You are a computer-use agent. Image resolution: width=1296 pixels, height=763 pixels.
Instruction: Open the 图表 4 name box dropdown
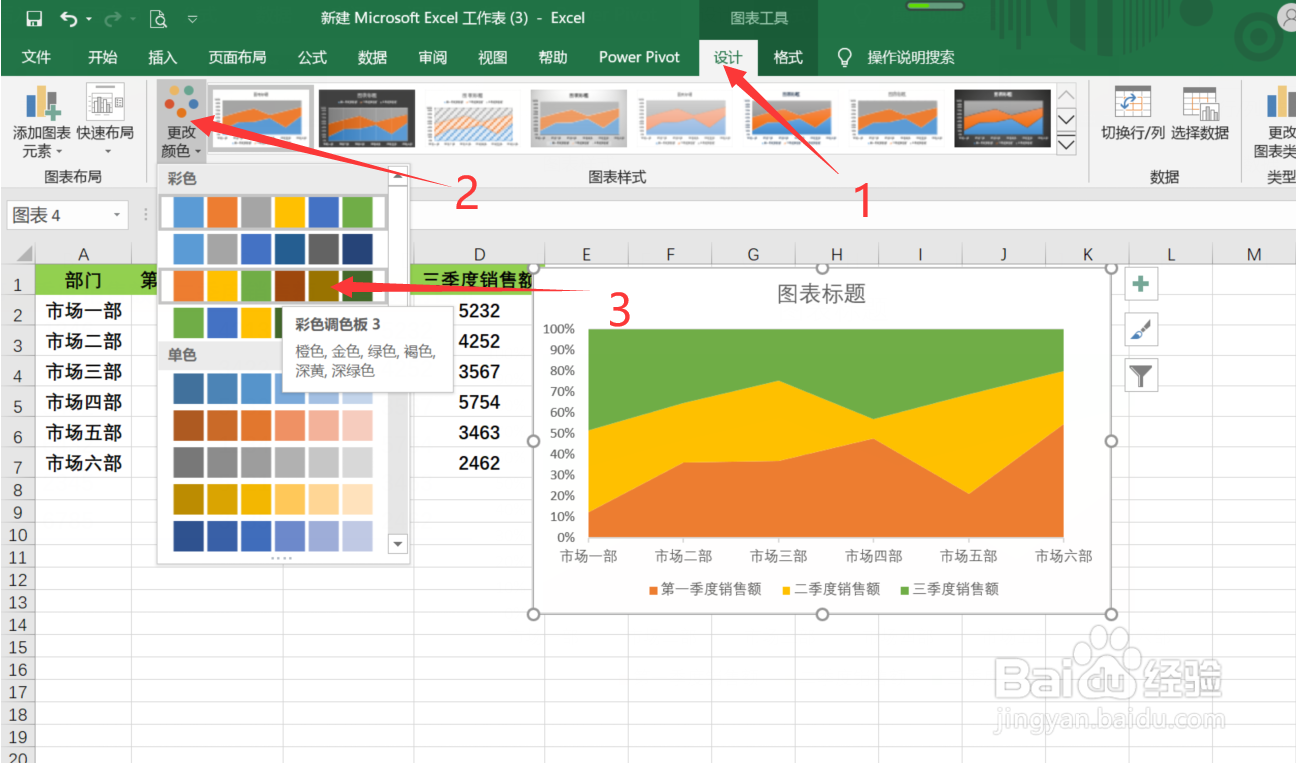117,215
